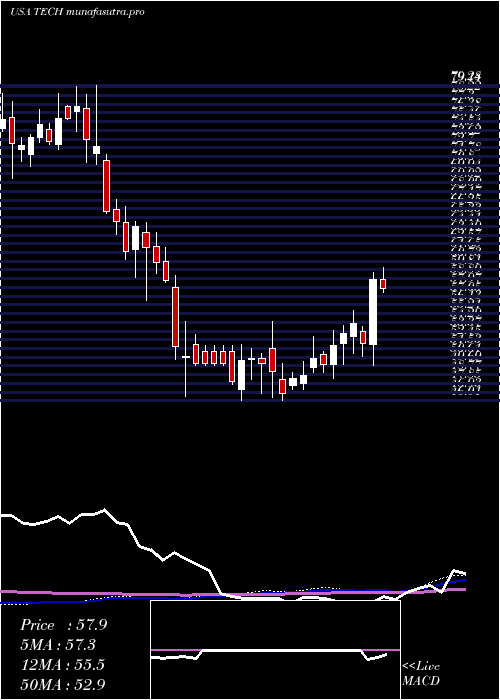Viewport: 500px width, 700px height.
Task: Click the 50MA : 52.9 value
Action: click(x=63, y=684)
